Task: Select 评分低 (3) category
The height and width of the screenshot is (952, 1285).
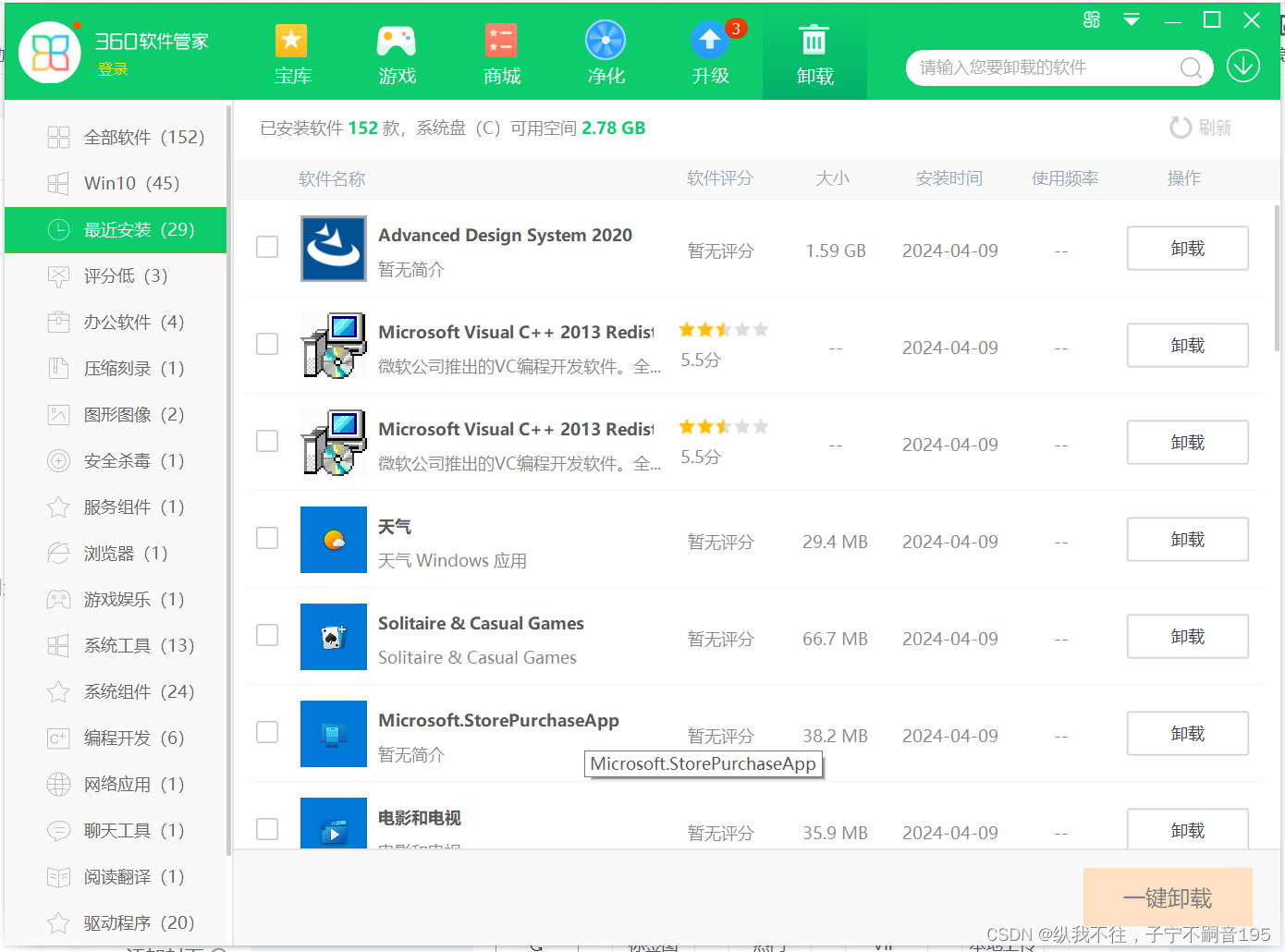Action: (116, 275)
